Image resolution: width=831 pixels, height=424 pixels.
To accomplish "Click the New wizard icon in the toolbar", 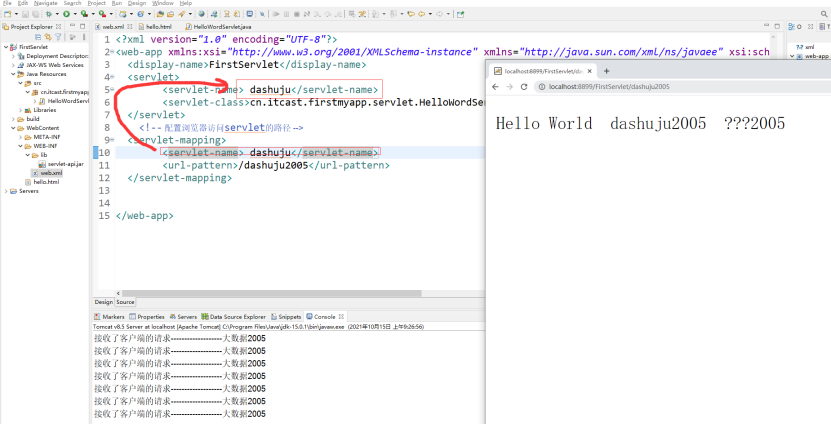I will [7, 14].
